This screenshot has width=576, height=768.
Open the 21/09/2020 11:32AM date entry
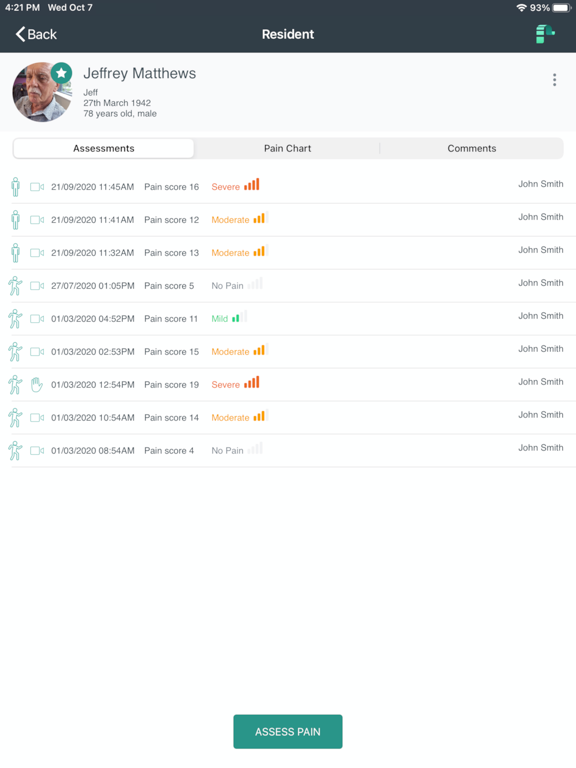pyautogui.click(x=93, y=252)
